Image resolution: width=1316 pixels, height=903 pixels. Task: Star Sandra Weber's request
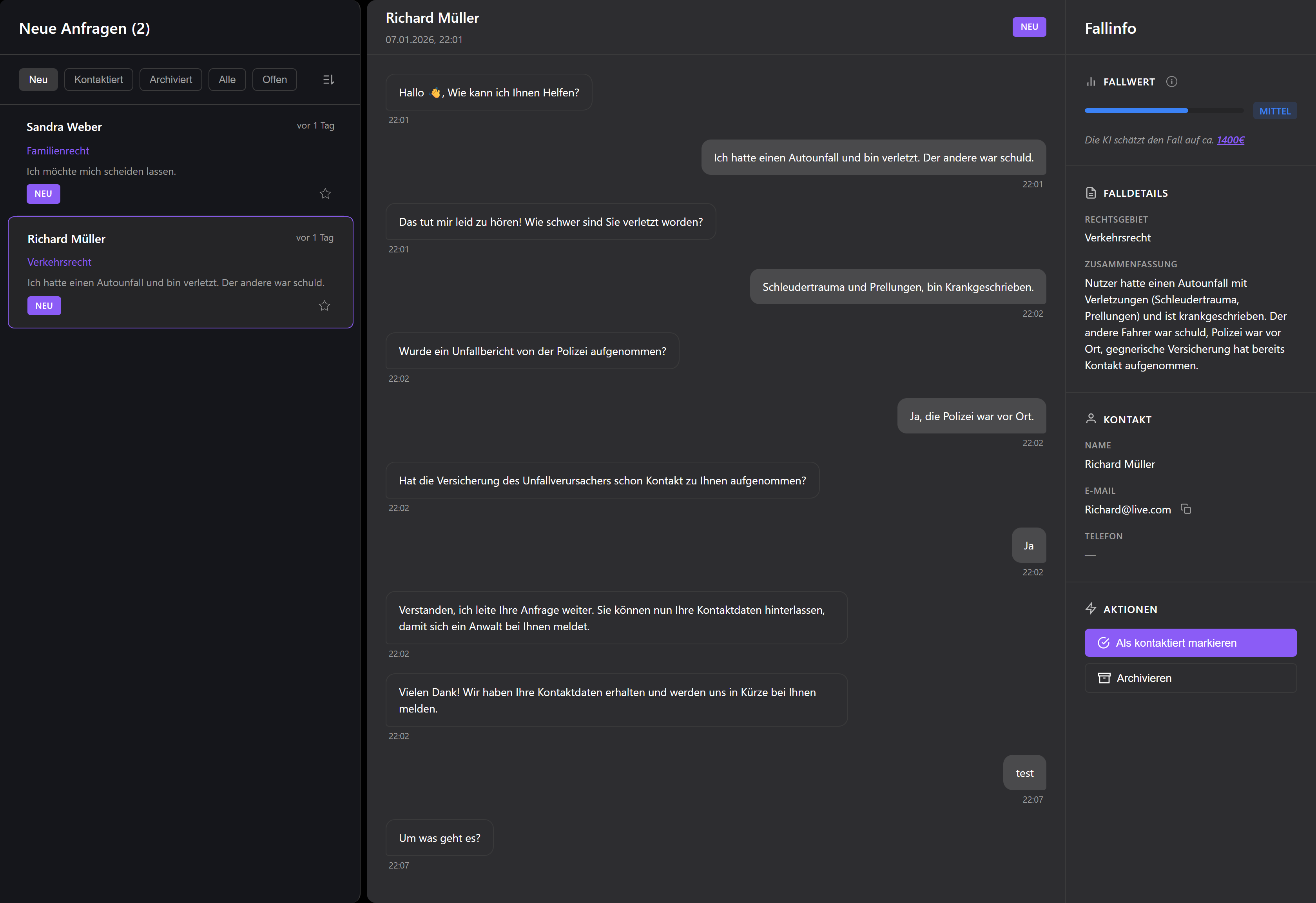[325, 193]
